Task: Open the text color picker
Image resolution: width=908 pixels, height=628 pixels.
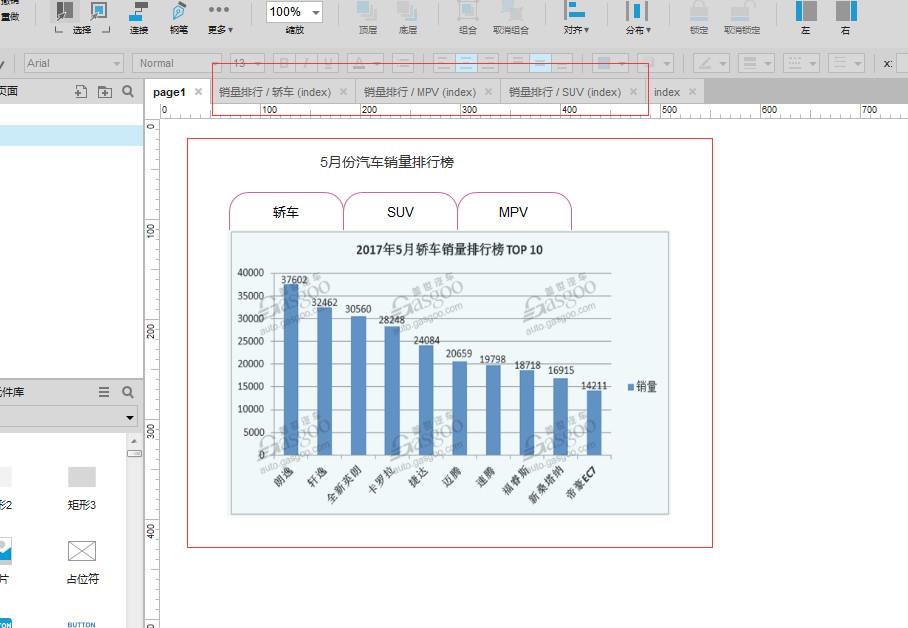Action: [x=364, y=63]
